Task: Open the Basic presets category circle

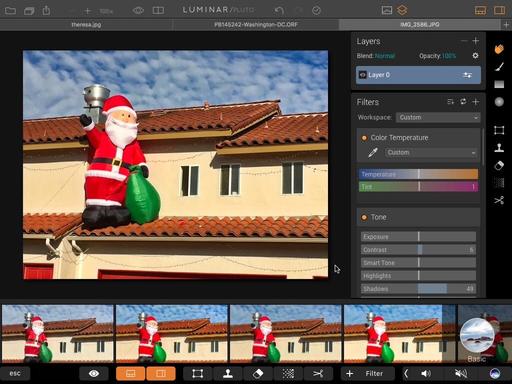Action: (x=477, y=335)
